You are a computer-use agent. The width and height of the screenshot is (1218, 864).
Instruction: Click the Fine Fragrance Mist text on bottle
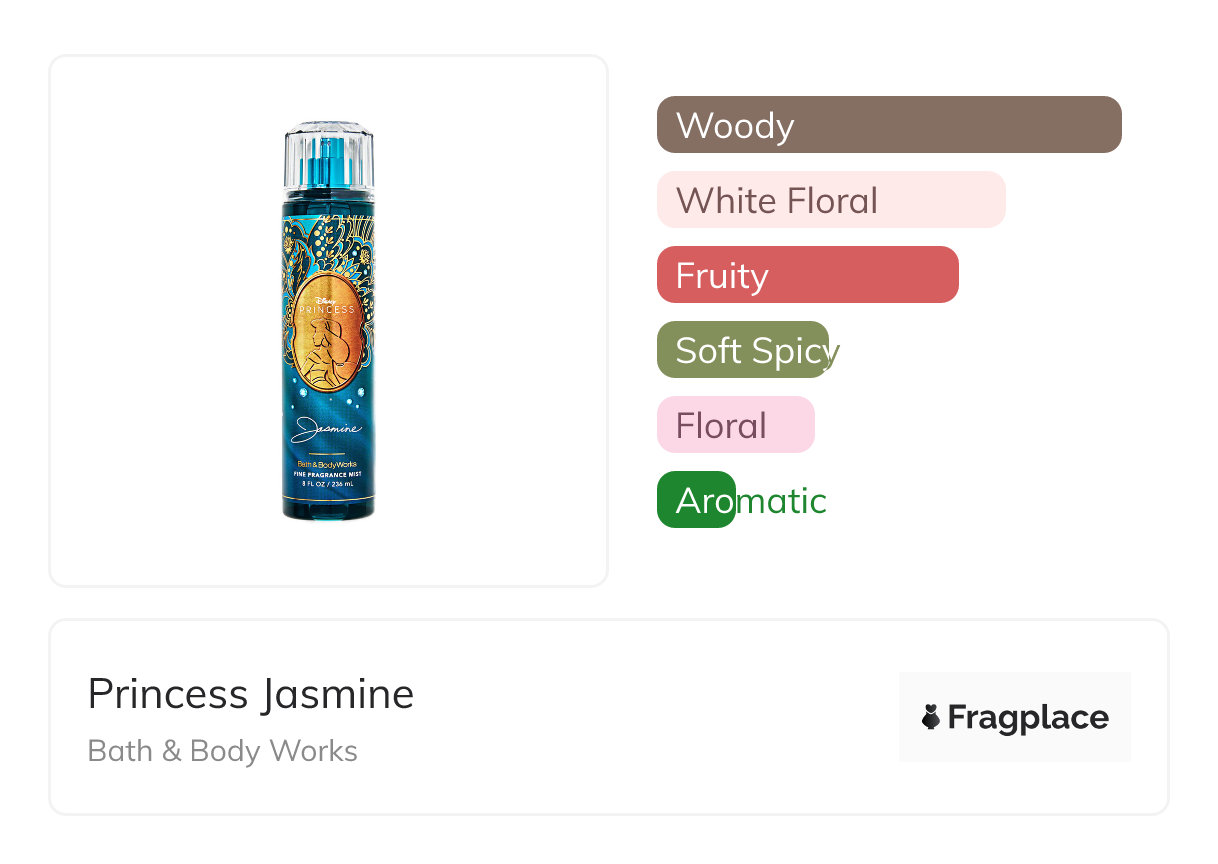click(x=327, y=475)
